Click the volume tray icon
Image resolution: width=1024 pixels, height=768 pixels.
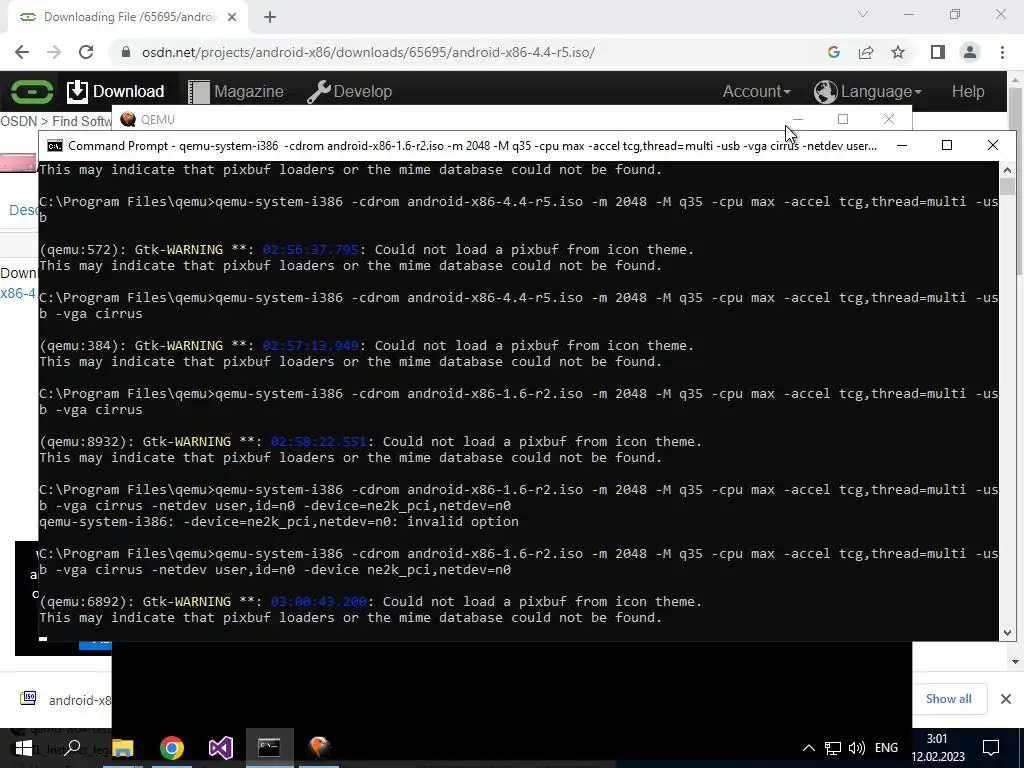(856, 748)
